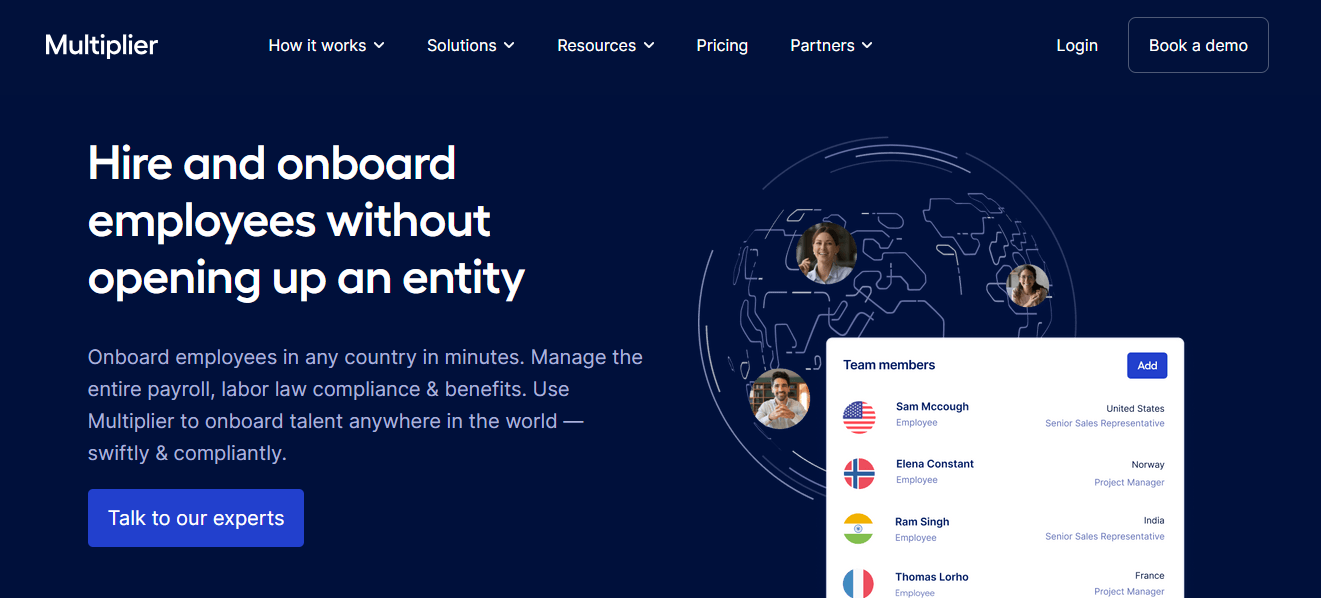Expand the Solutions chevron arrow
This screenshot has width=1321, height=598.
tap(509, 46)
